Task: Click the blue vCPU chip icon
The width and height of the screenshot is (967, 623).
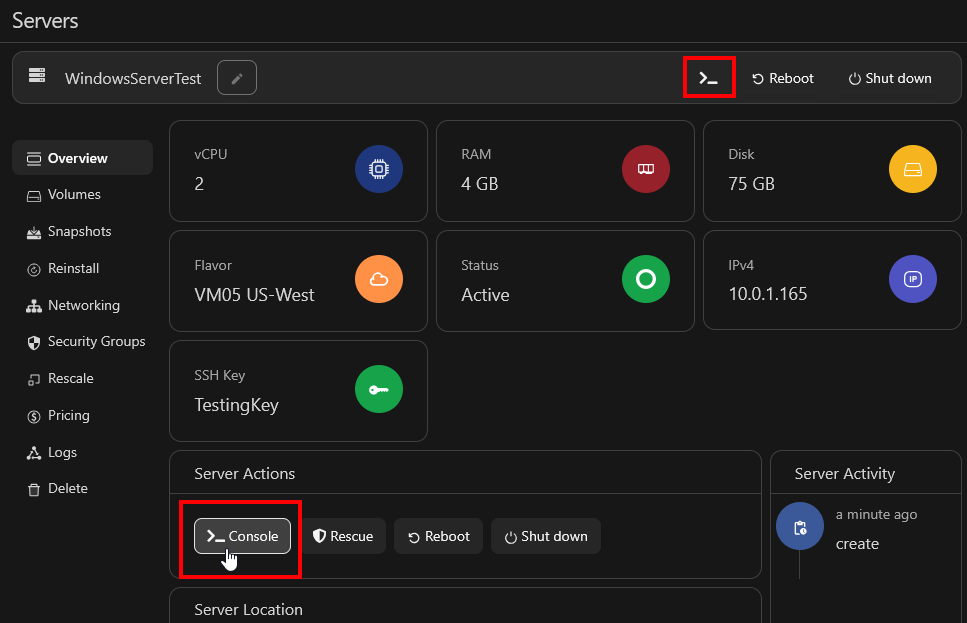Action: (379, 170)
